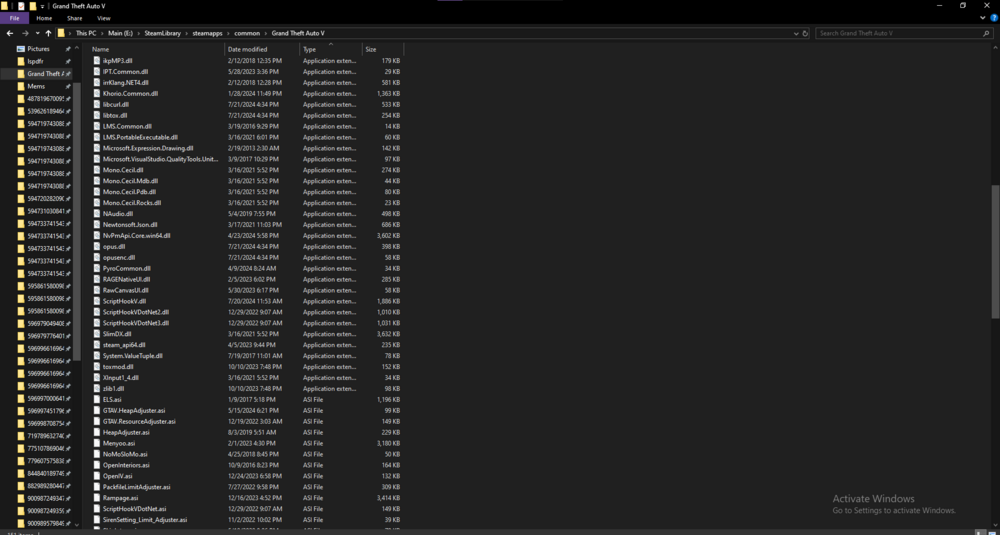Select the file ScriptHookVDotNet2.dll
The height and width of the screenshot is (535, 1000).
click(136, 312)
